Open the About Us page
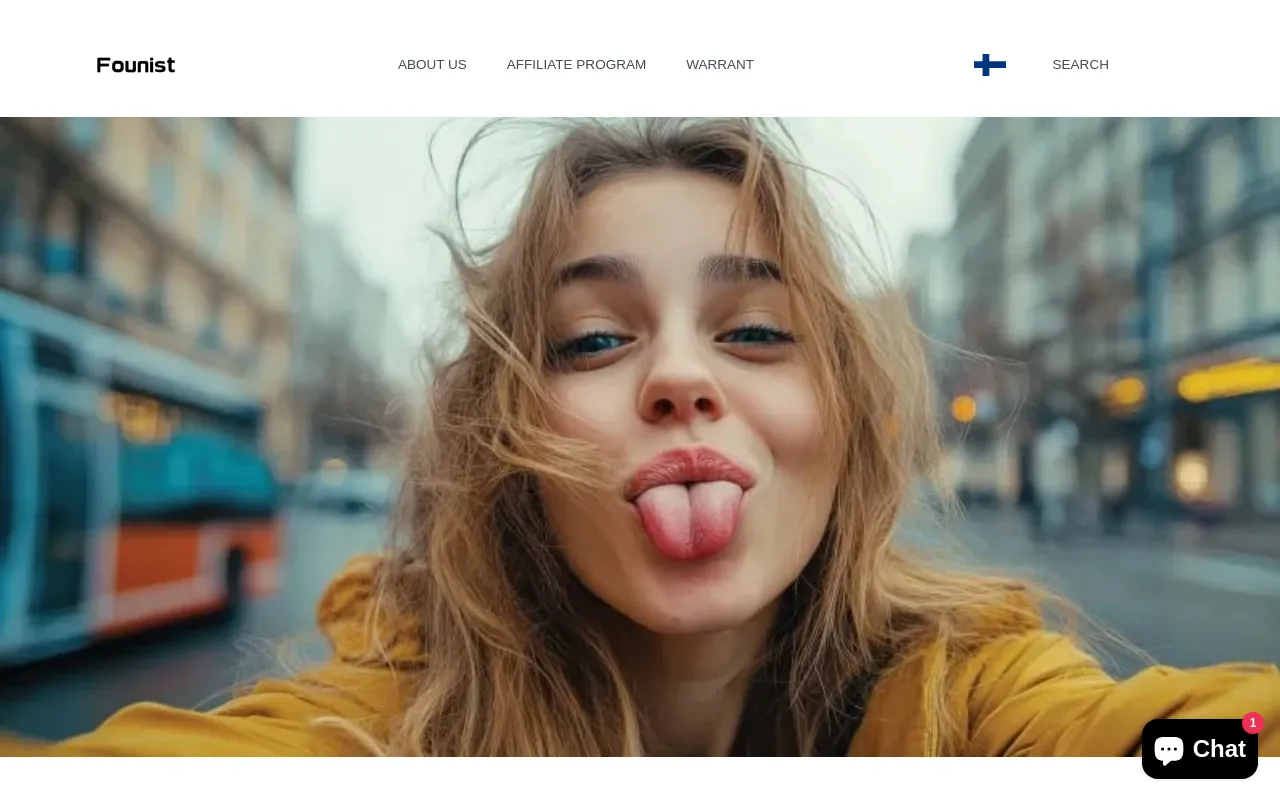The height and width of the screenshot is (800, 1280). point(432,65)
